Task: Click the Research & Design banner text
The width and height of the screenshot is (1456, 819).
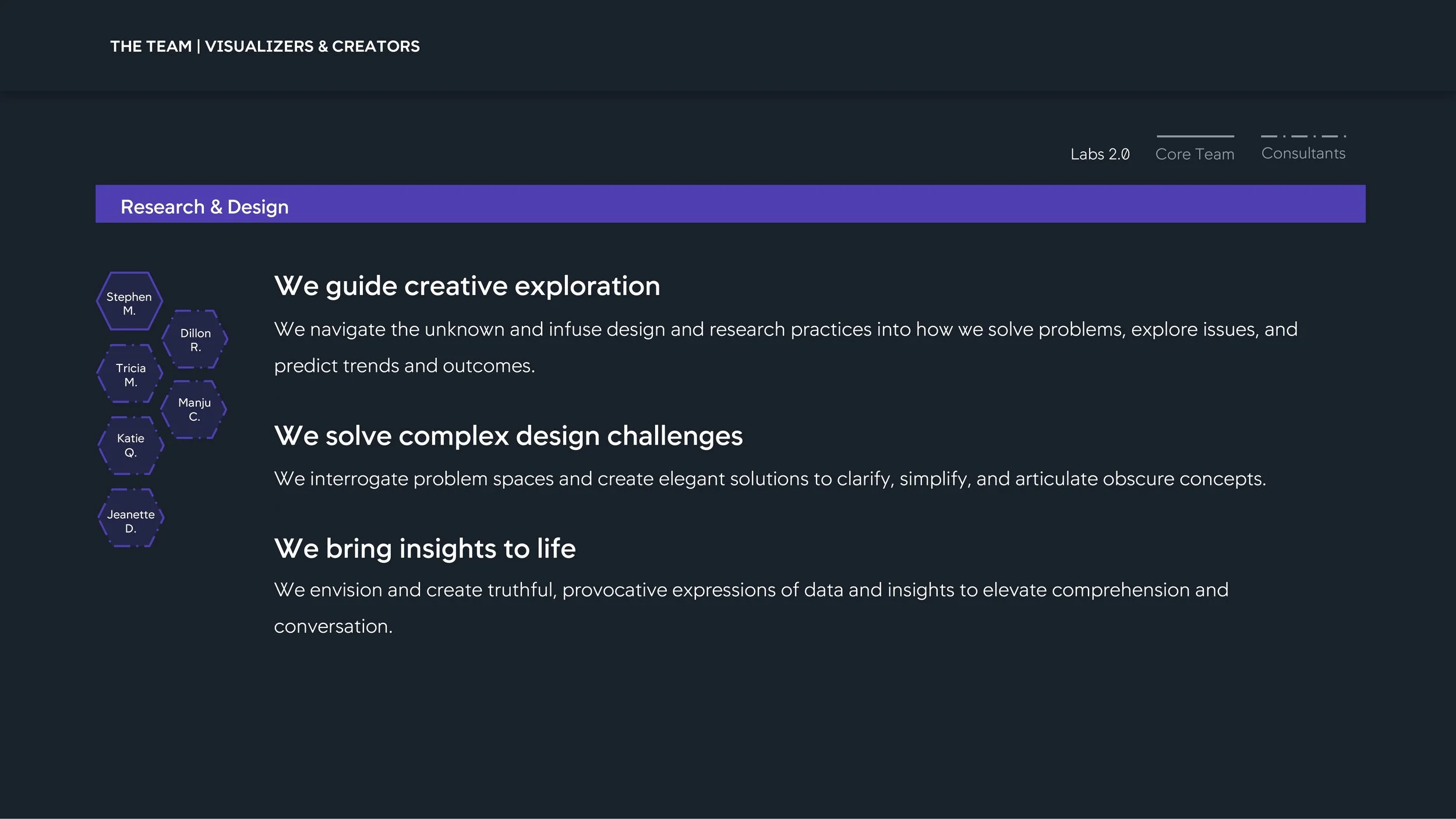Action: point(204,207)
